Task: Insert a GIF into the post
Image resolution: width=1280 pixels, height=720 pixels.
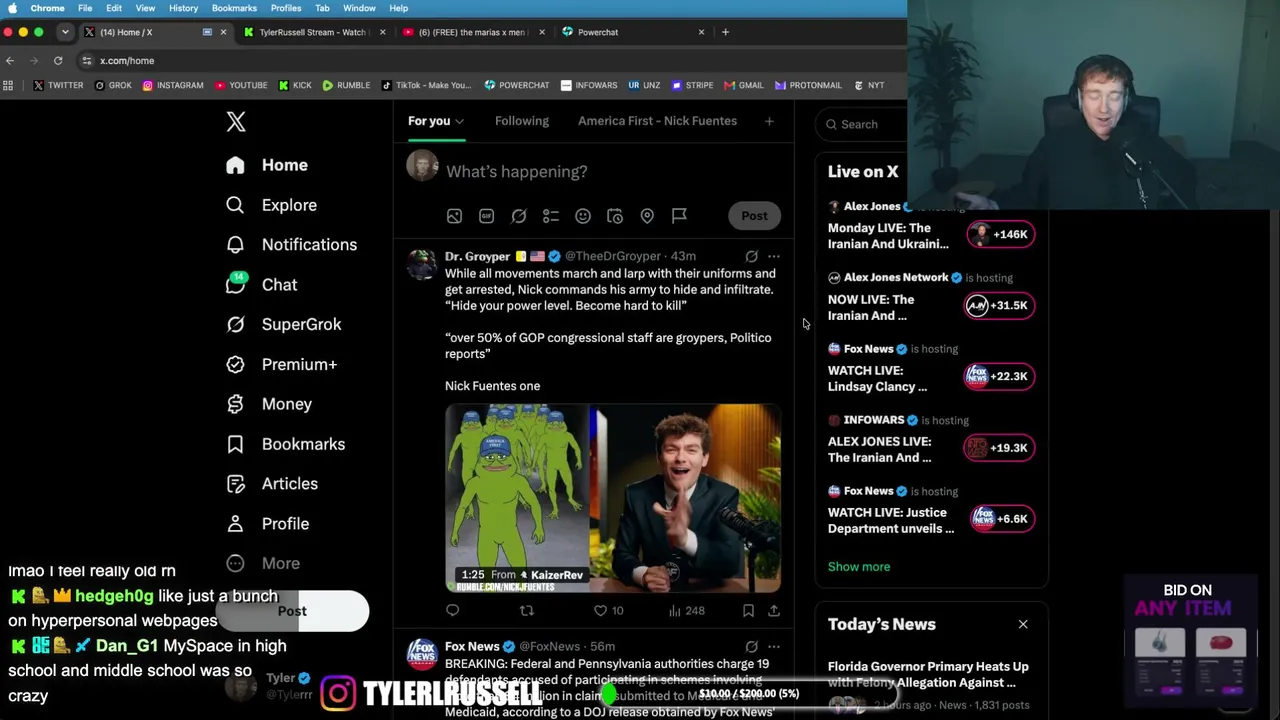Action: pos(486,216)
